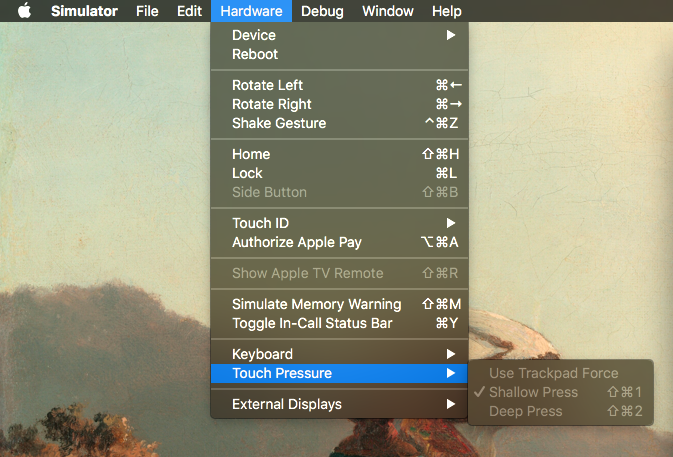This screenshot has height=457, width=673.
Task: Choose the Lock menu item
Action: pos(339,173)
